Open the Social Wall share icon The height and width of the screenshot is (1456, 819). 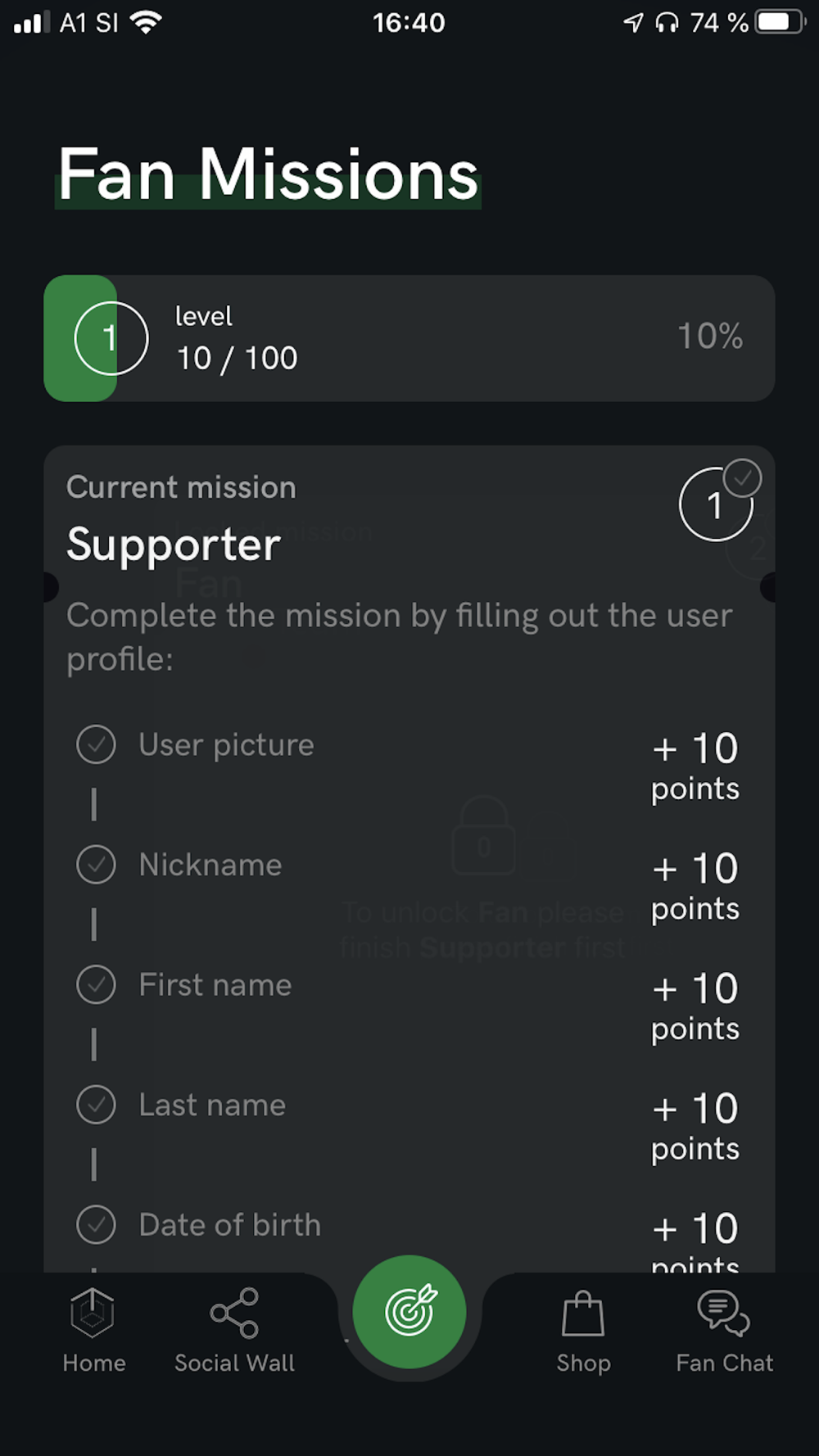pos(234,1313)
